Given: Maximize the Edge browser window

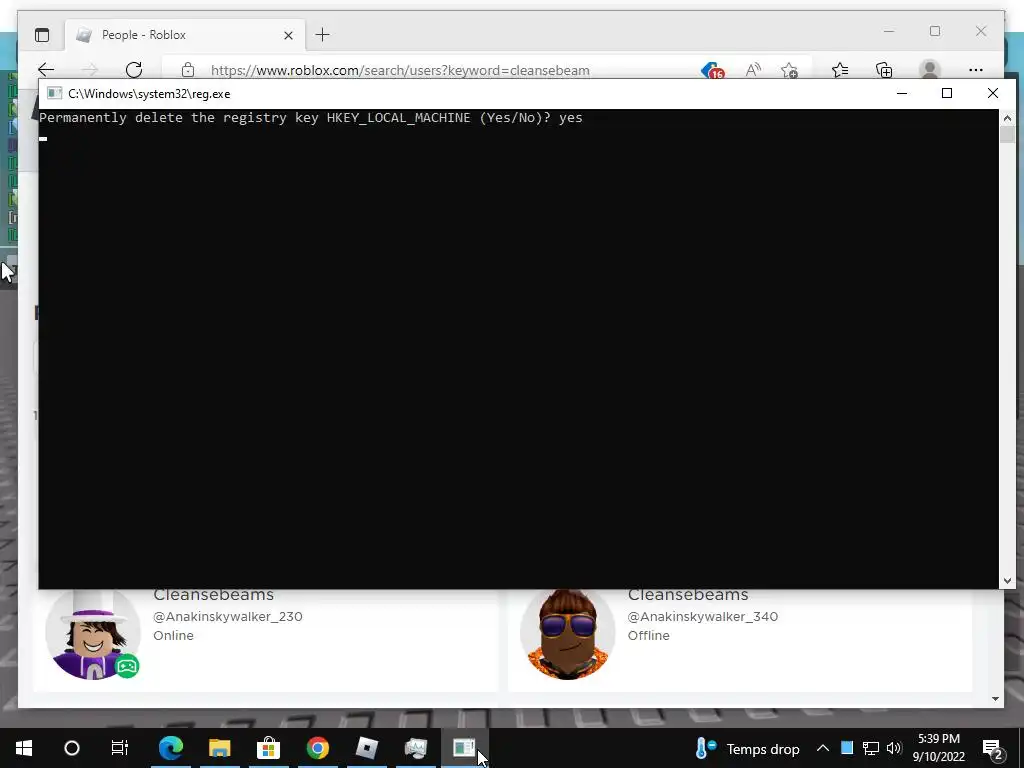Looking at the screenshot, I should 935,31.
